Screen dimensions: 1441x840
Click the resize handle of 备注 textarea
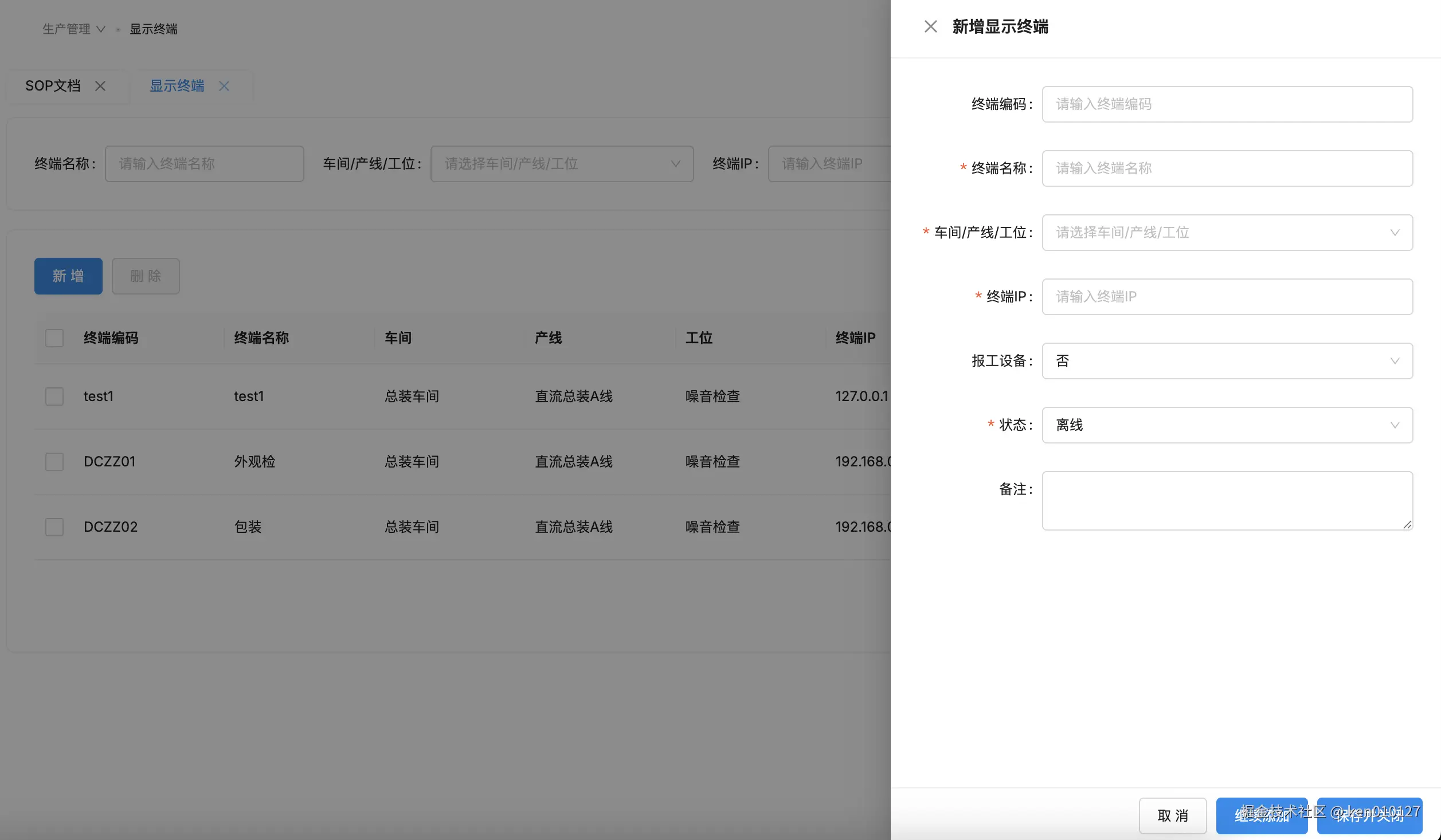click(x=1407, y=525)
